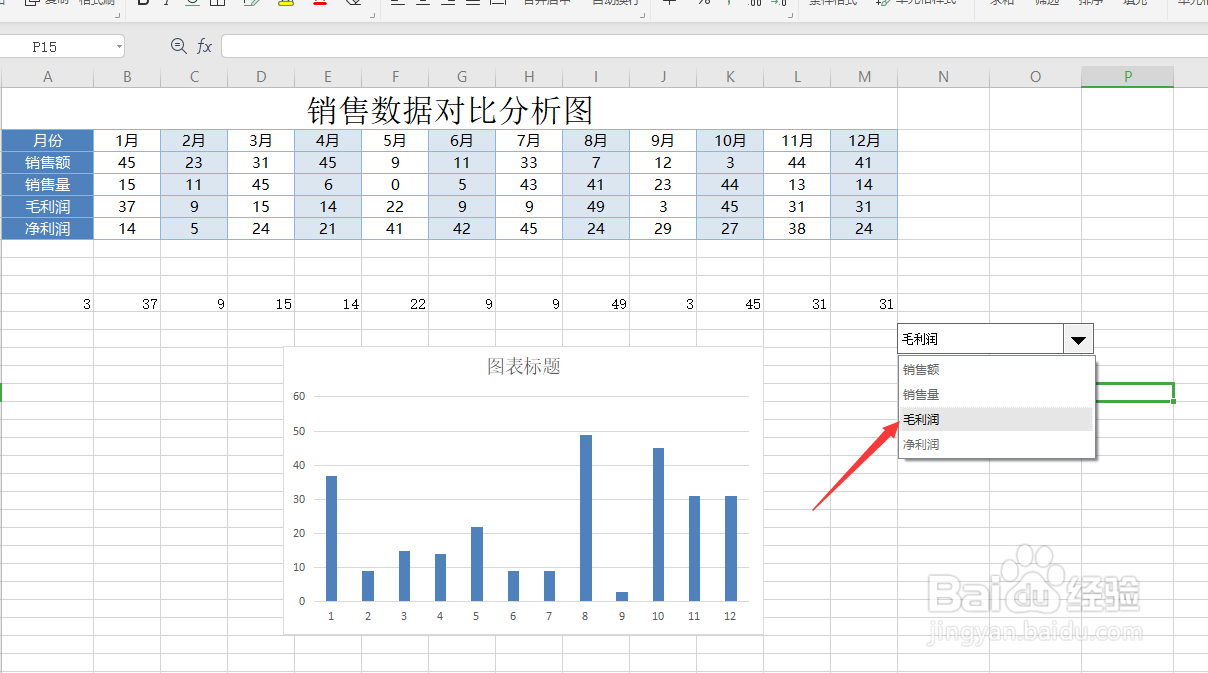Click the chart bar for category 8
The image size is (1208, 673).
(586, 518)
